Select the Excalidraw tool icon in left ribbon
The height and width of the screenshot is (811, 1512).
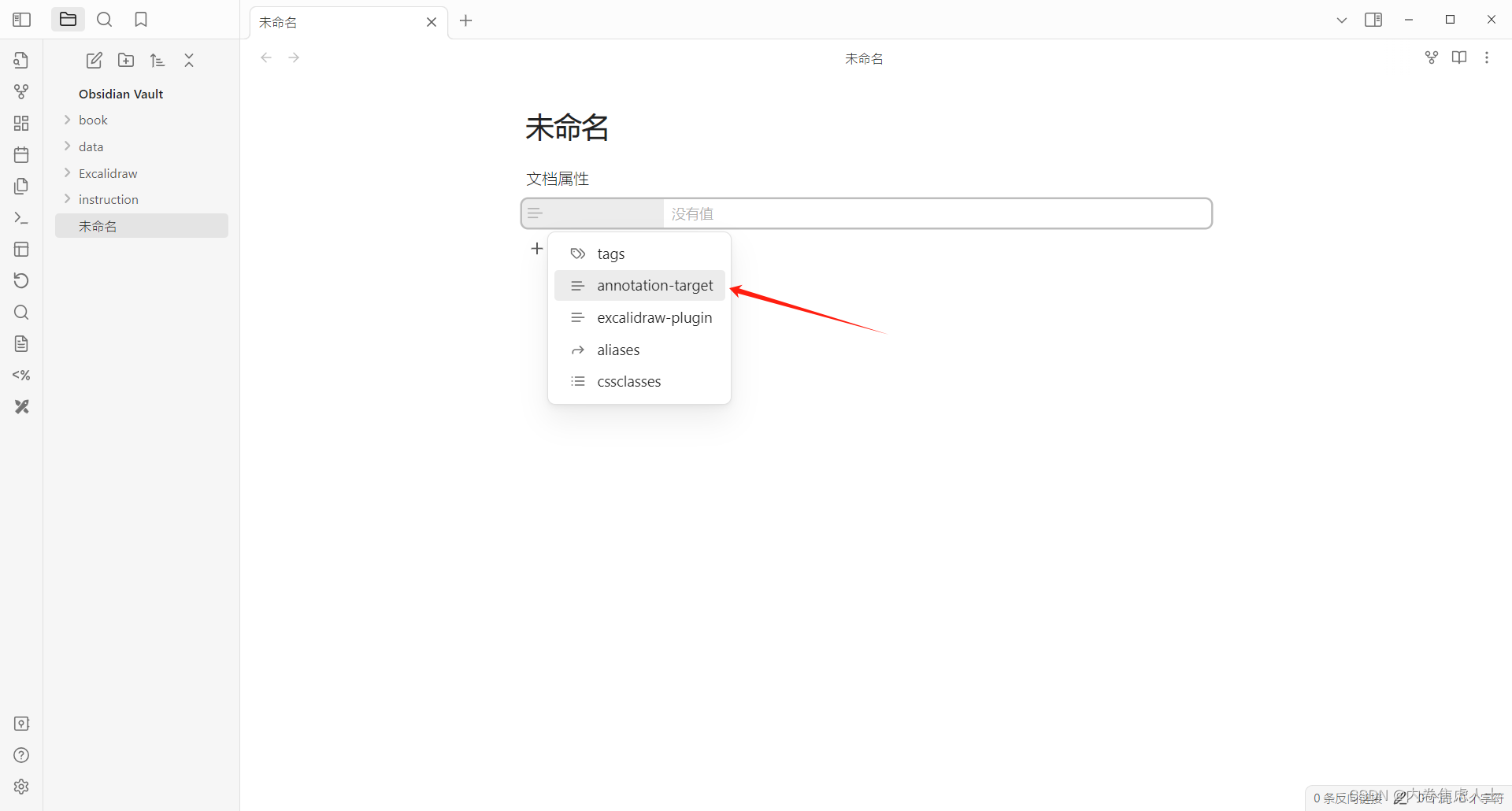point(21,406)
